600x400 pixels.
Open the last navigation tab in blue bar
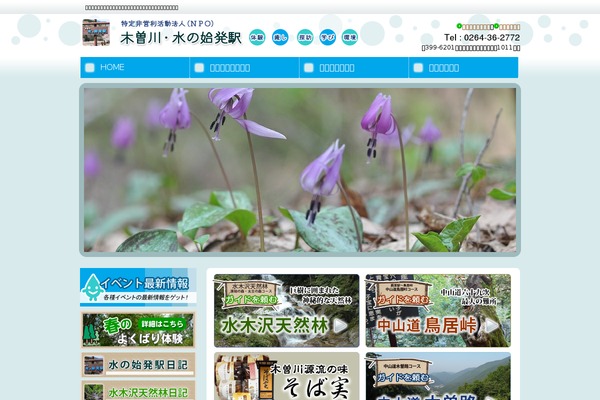(x=463, y=68)
